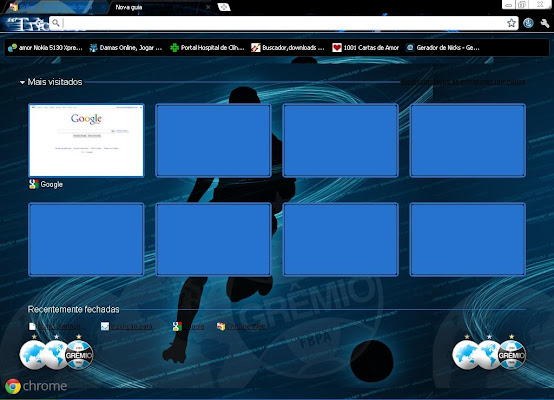Image resolution: width=554 pixels, height=400 pixels.
Task: Open a new tab with the plus button
Action: click(x=224, y=7)
